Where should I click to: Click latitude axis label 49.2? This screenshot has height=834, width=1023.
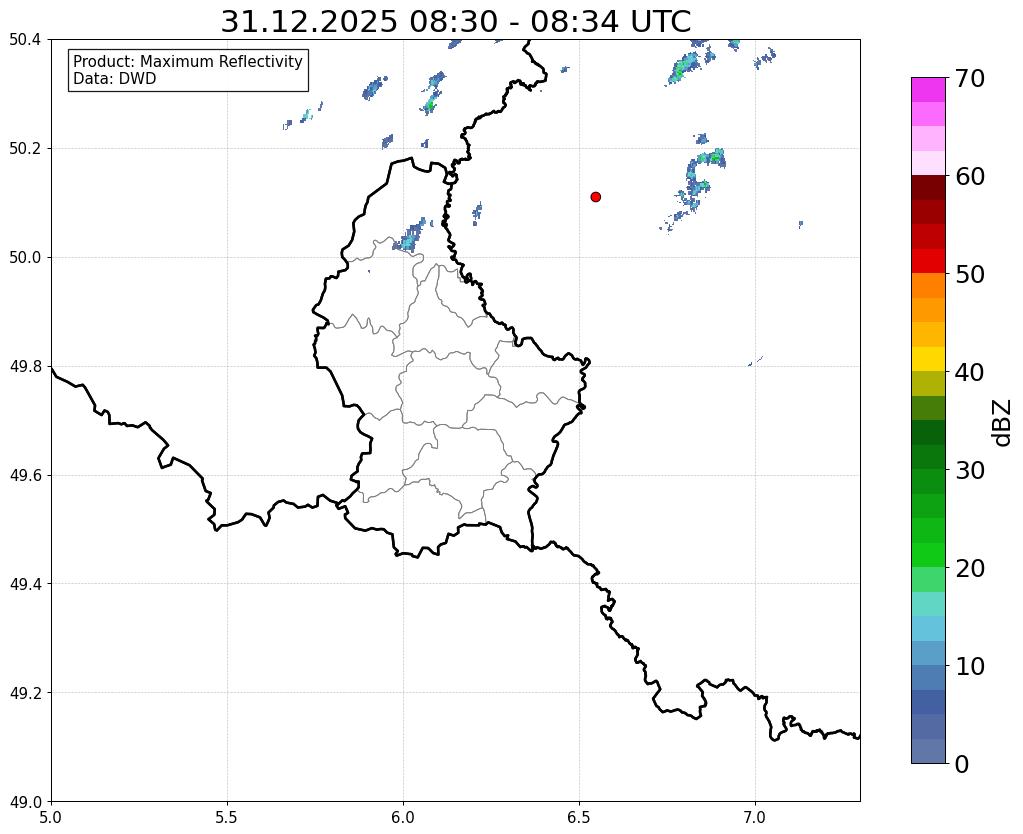[x=25, y=693]
